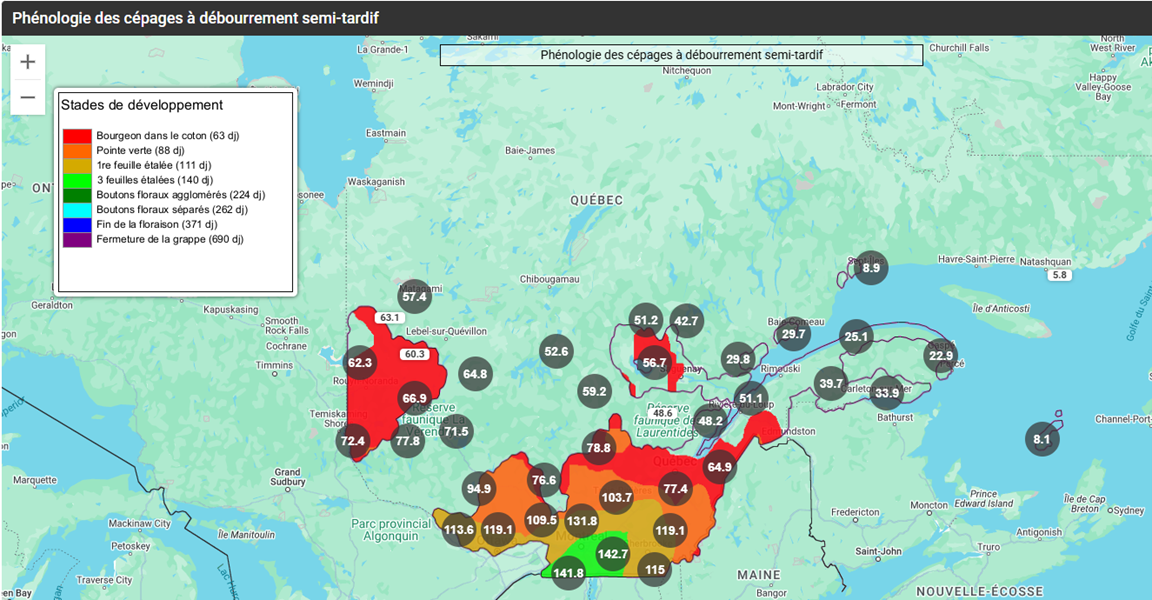The height and width of the screenshot is (600, 1152).
Task: Open the 8.9 station marker
Action: pyautogui.click(x=871, y=267)
